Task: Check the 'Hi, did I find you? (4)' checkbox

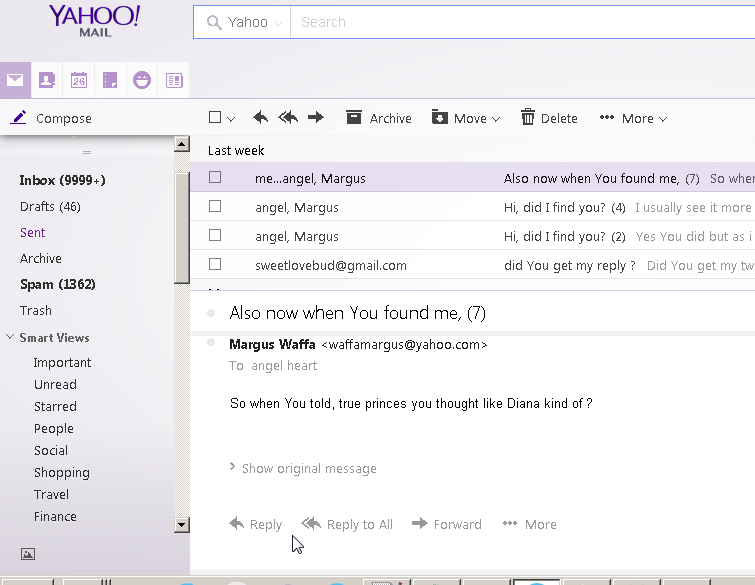Action: [x=215, y=206]
